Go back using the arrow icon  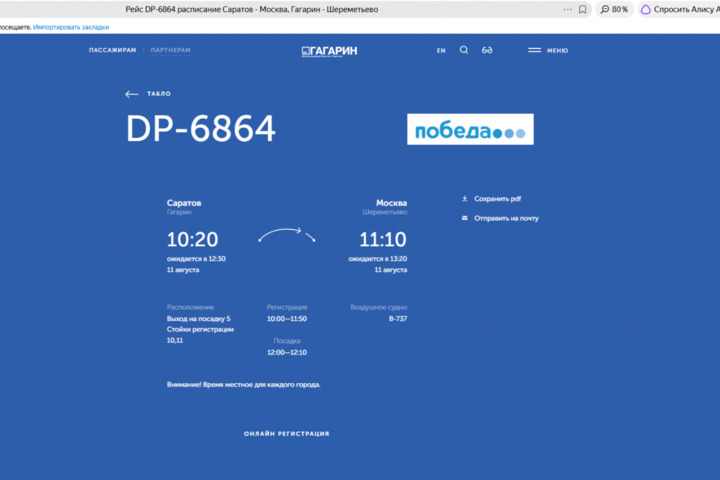(x=131, y=94)
